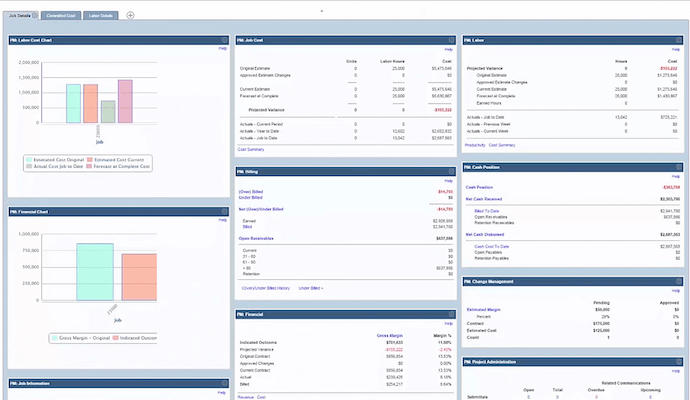The image size is (690, 400).
Task: Open the PM Financial Chart panel menu icon
Action: [224, 212]
